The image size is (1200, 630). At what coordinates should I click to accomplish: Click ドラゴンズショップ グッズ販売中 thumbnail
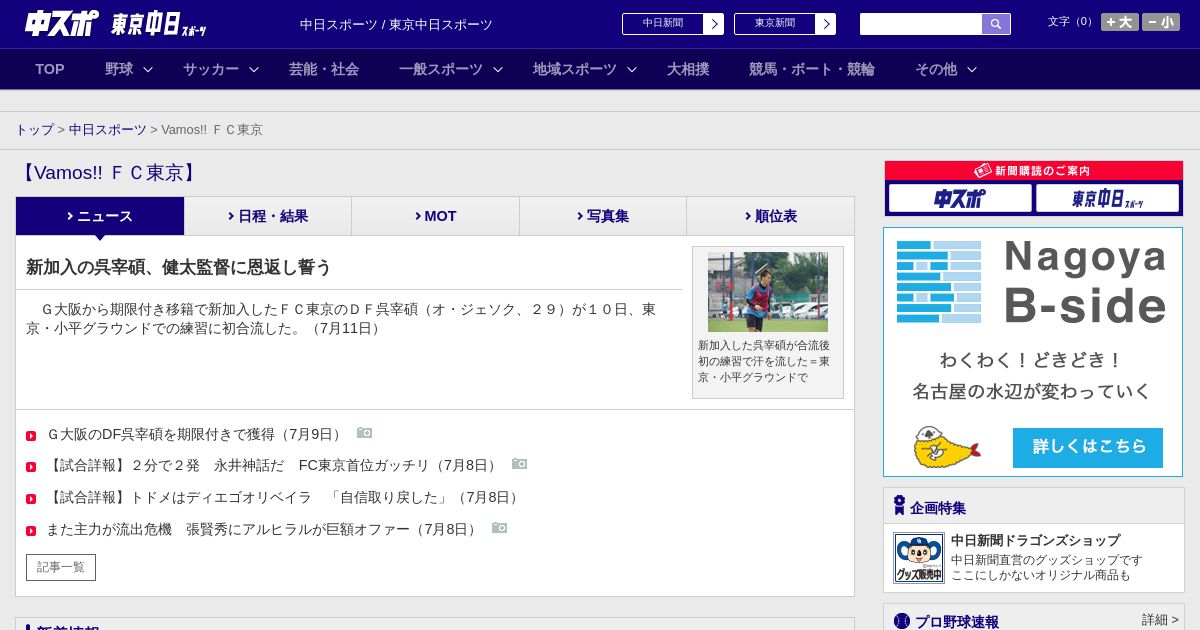919,558
